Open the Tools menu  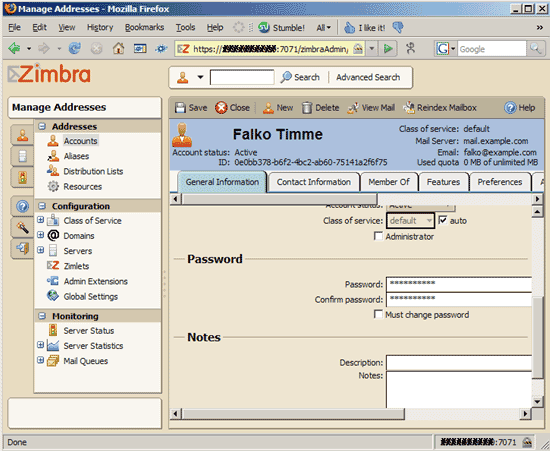[185, 27]
